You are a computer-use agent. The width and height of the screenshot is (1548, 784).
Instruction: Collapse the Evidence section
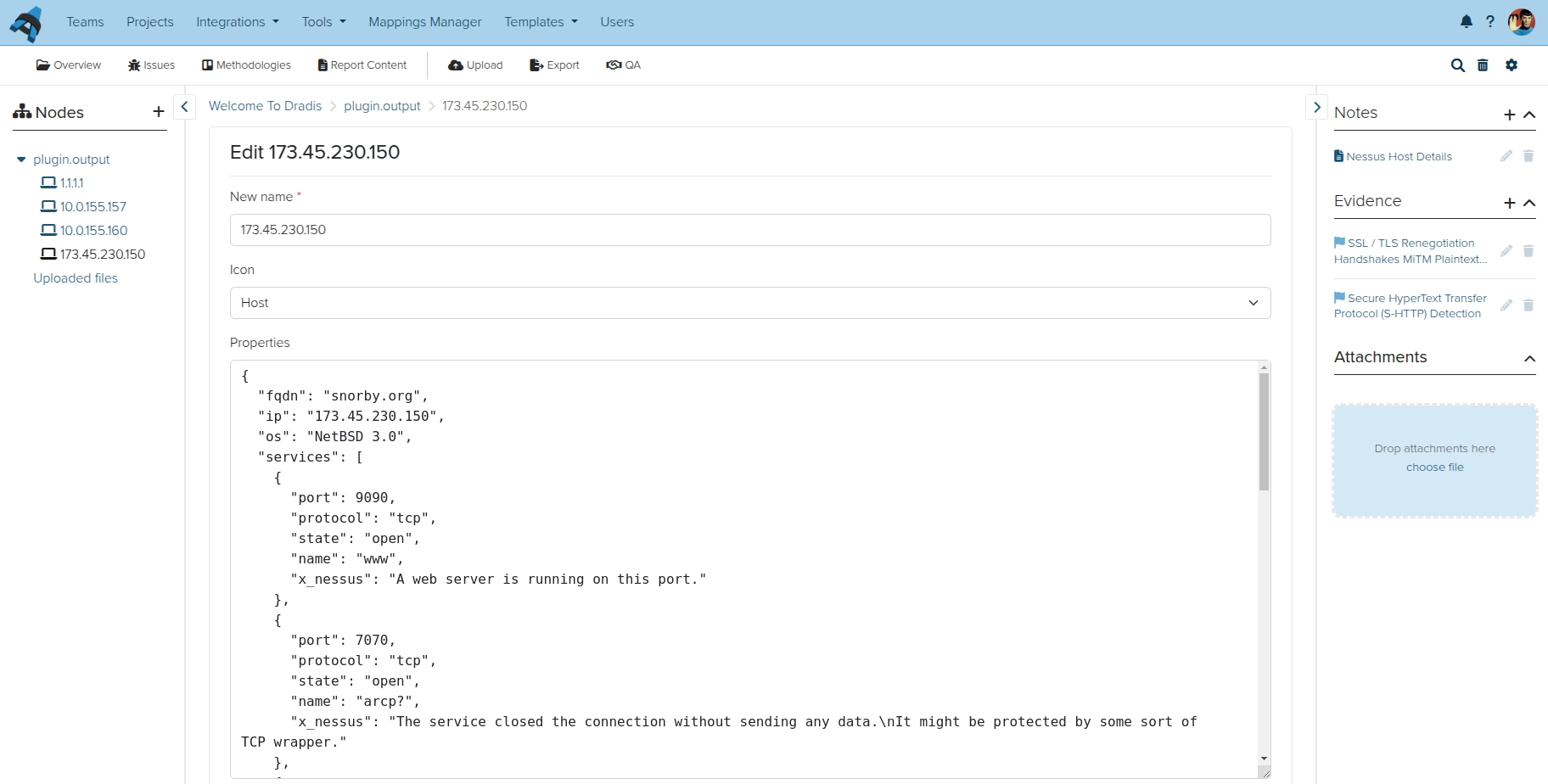pos(1529,203)
